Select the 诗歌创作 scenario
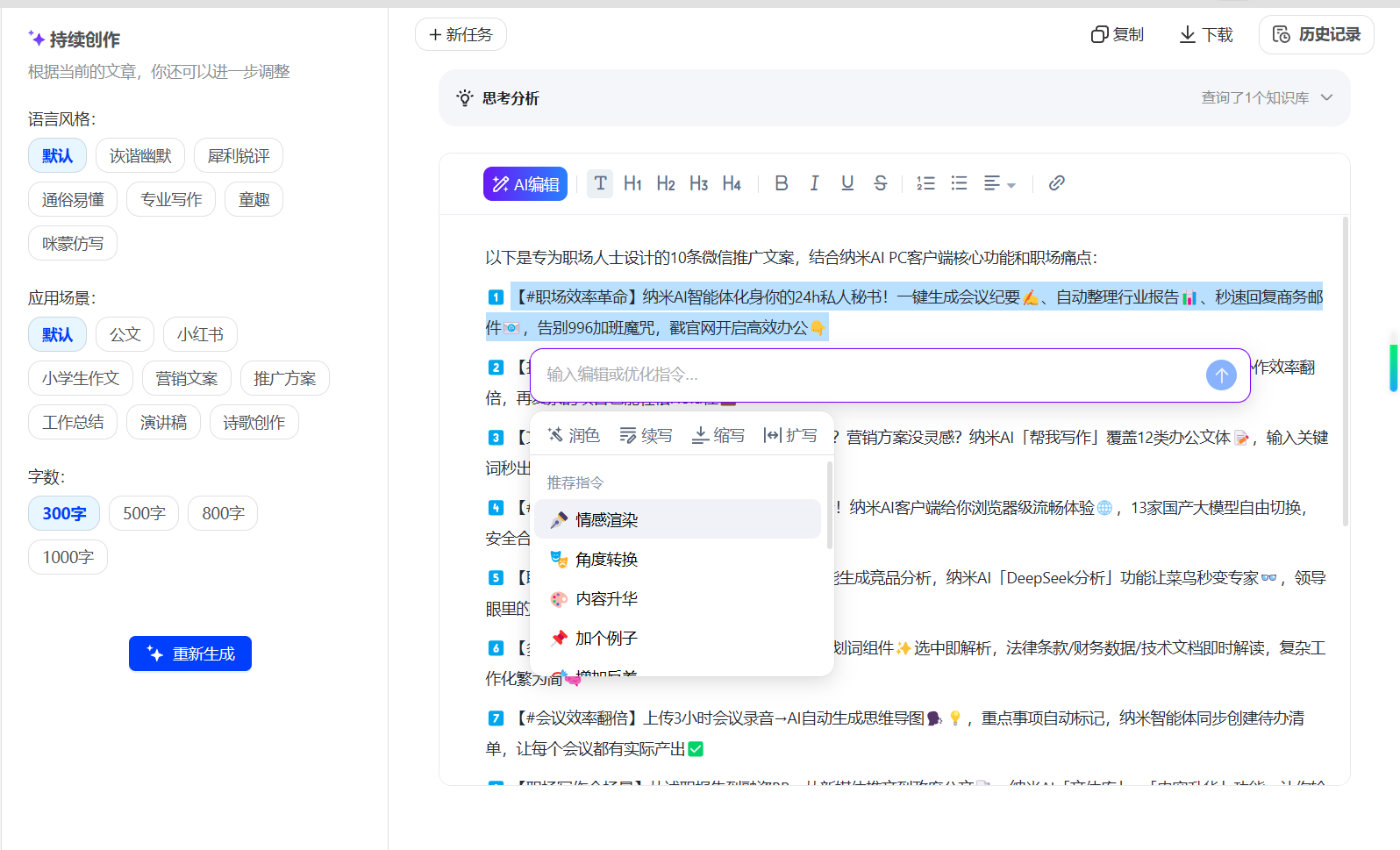This screenshot has width=1400, height=850. tap(254, 423)
